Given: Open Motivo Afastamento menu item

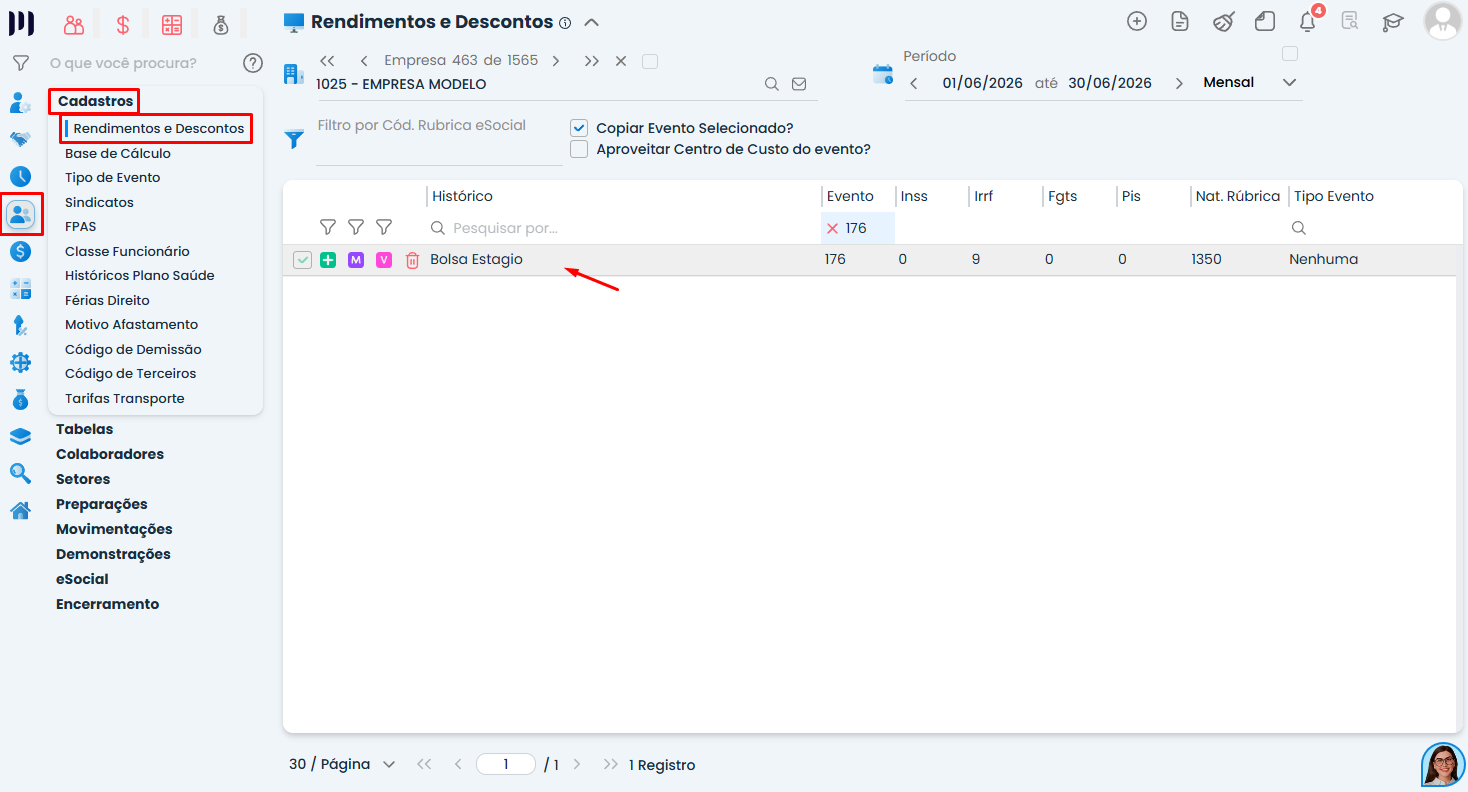Looking at the screenshot, I should click(131, 324).
